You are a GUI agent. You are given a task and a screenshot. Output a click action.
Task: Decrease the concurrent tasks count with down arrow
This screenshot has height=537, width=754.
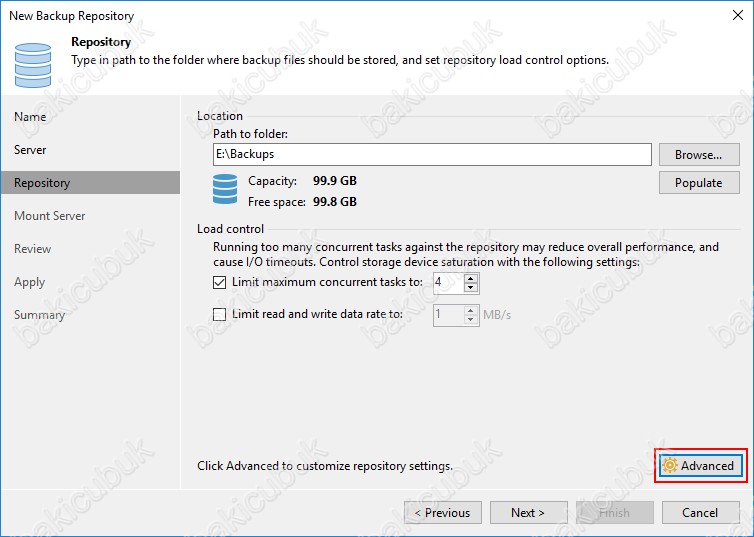click(x=472, y=288)
